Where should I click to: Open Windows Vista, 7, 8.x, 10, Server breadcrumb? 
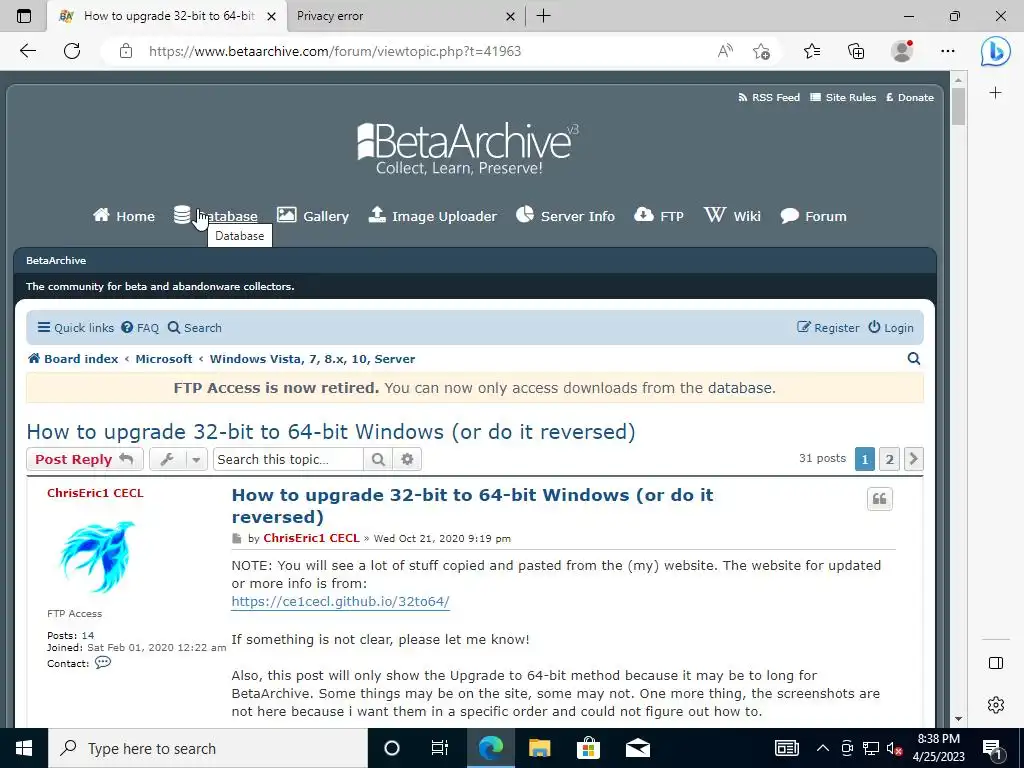pos(312,359)
